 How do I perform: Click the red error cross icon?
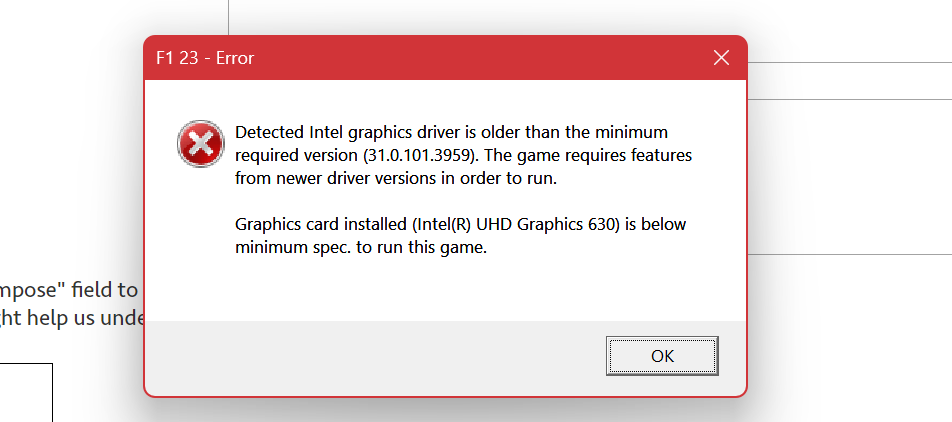(x=201, y=144)
